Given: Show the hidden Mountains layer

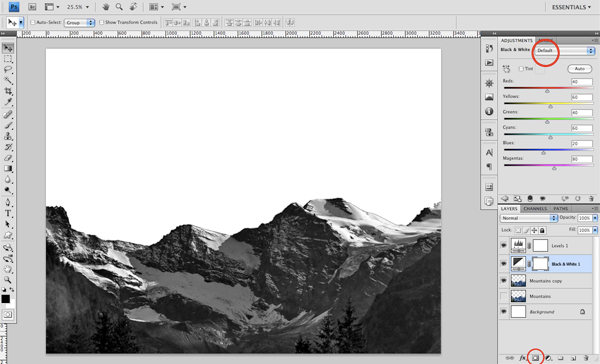Looking at the screenshot, I should click(504, 296).
